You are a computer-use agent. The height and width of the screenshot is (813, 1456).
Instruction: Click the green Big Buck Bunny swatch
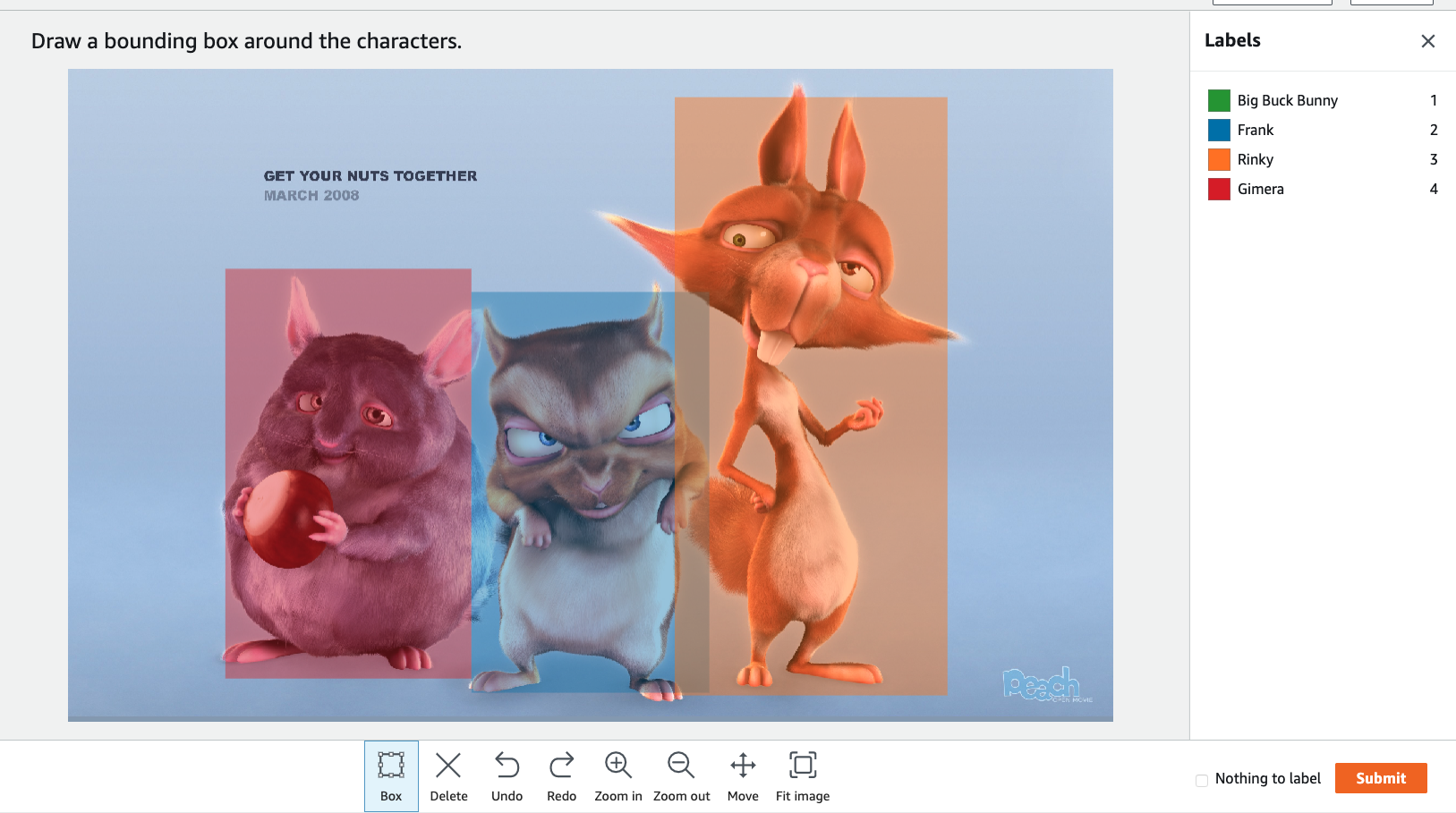(x=1219, y=100)
